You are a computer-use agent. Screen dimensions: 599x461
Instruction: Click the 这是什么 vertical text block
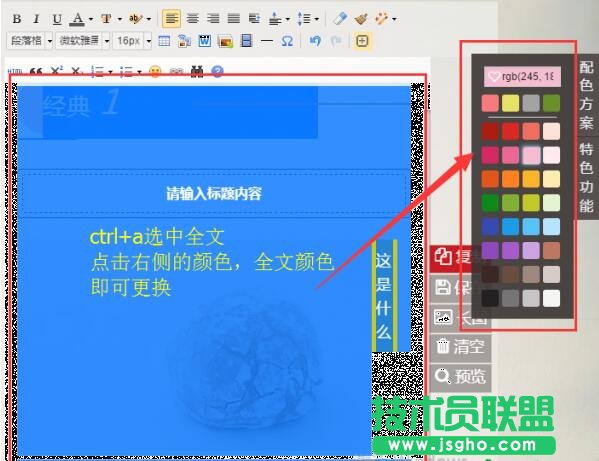click(x=384, y=296)
